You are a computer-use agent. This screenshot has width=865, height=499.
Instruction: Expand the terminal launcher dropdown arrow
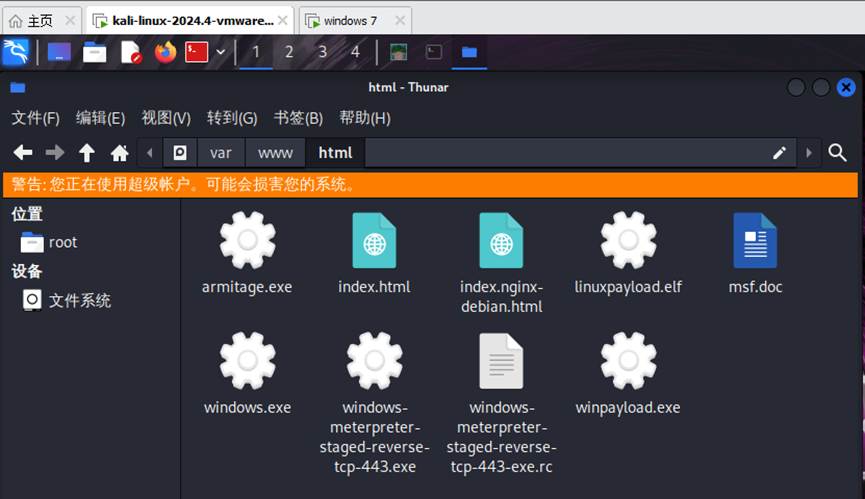coord(221,52)
